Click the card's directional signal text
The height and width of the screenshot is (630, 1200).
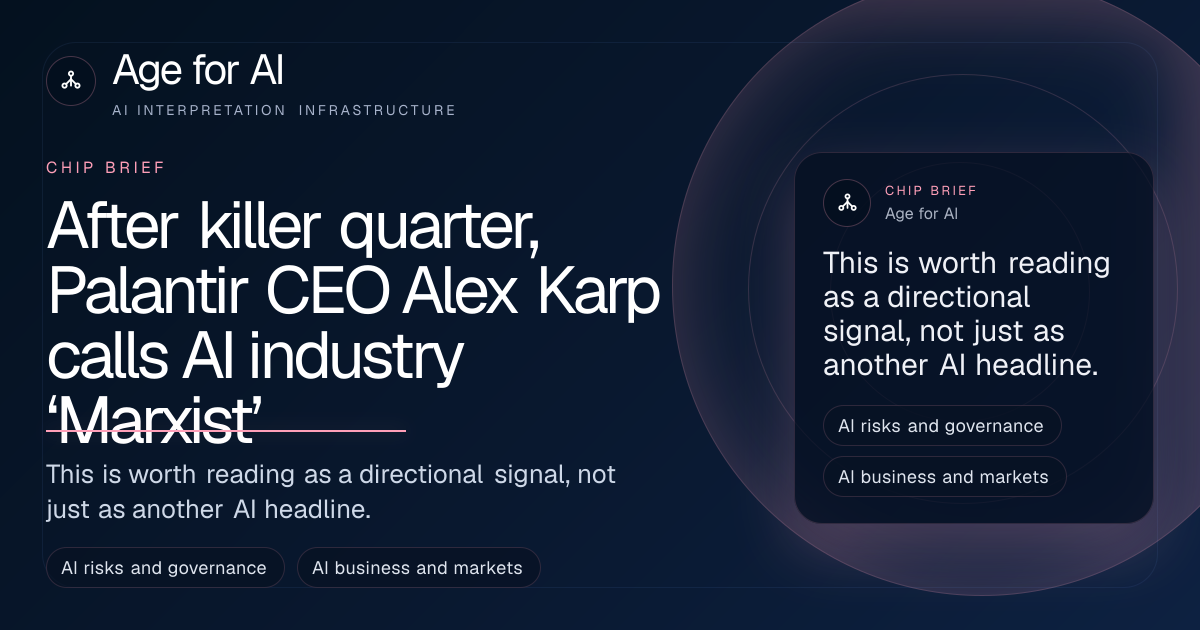(x=966, y=314)
